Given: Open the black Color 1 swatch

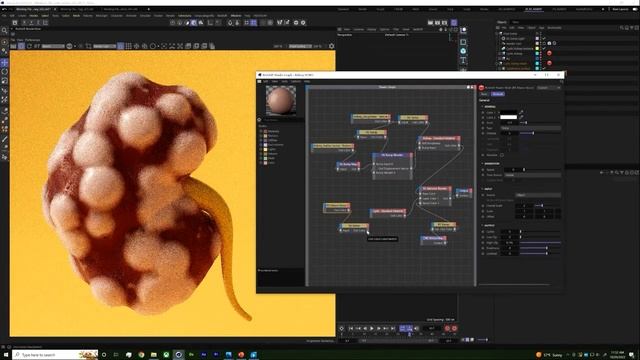Looking at the screenshot, I should (x=509, y=112).
